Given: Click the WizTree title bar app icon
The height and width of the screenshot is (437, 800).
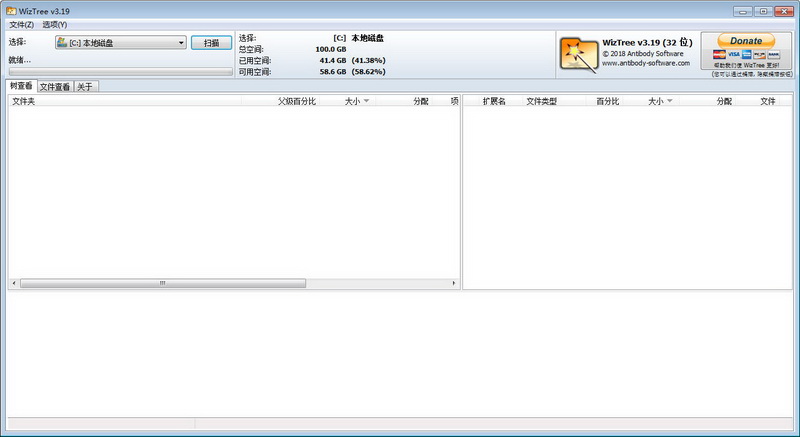Looking at the screenshot, I should click(x=11, y=11).
